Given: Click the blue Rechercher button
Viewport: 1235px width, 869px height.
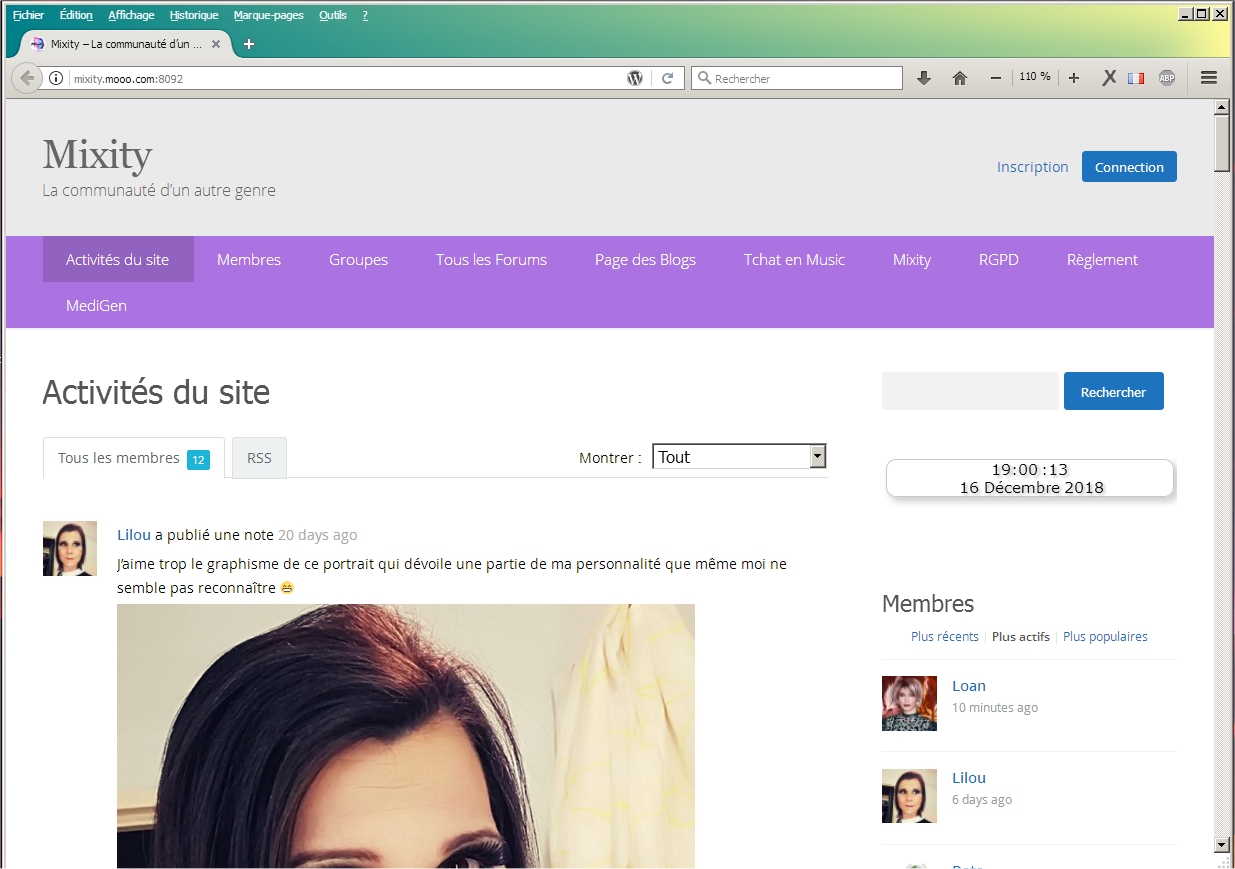Looking at the screenshot, I should 1113,391.
